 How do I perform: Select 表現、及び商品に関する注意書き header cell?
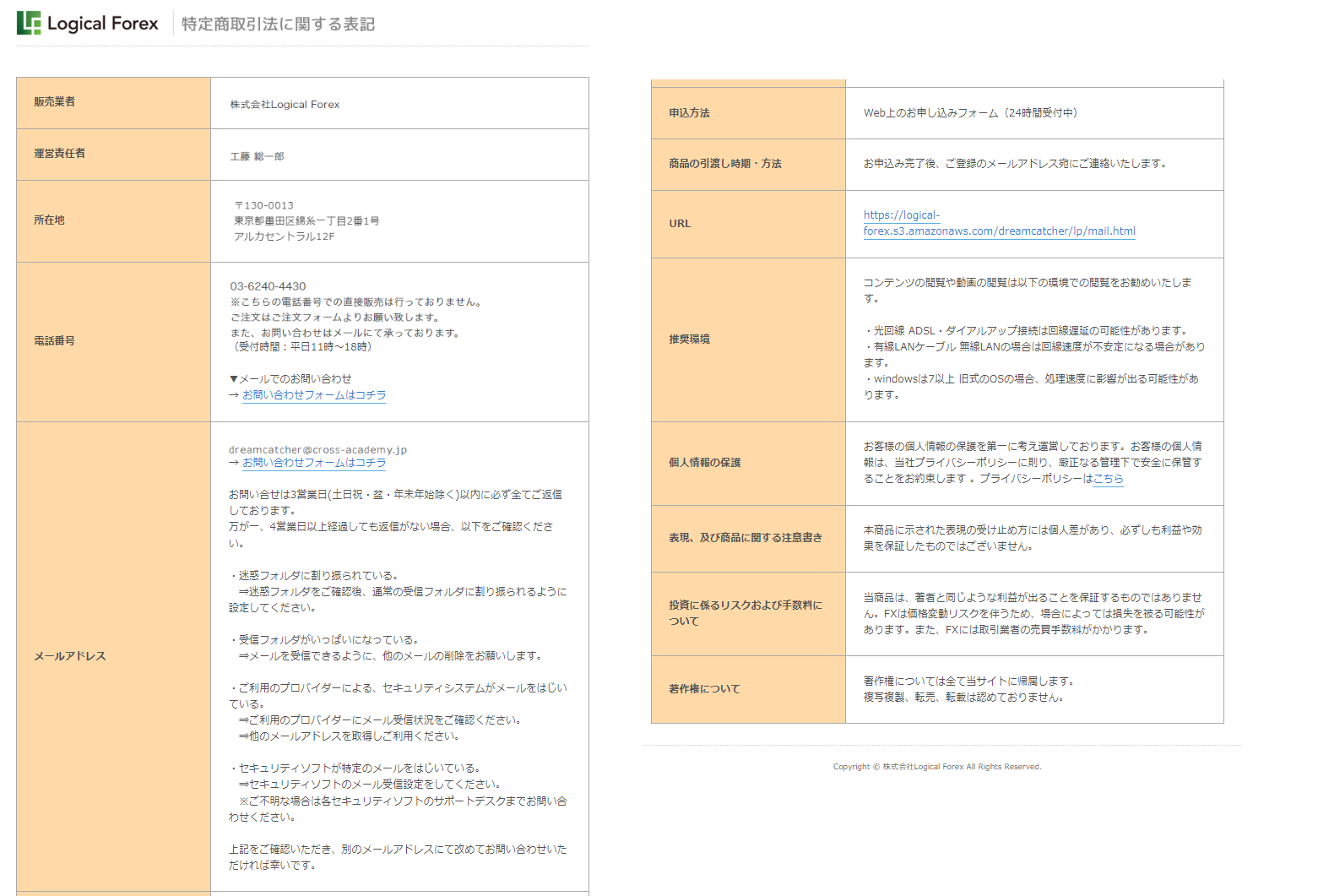click(748, 539)
